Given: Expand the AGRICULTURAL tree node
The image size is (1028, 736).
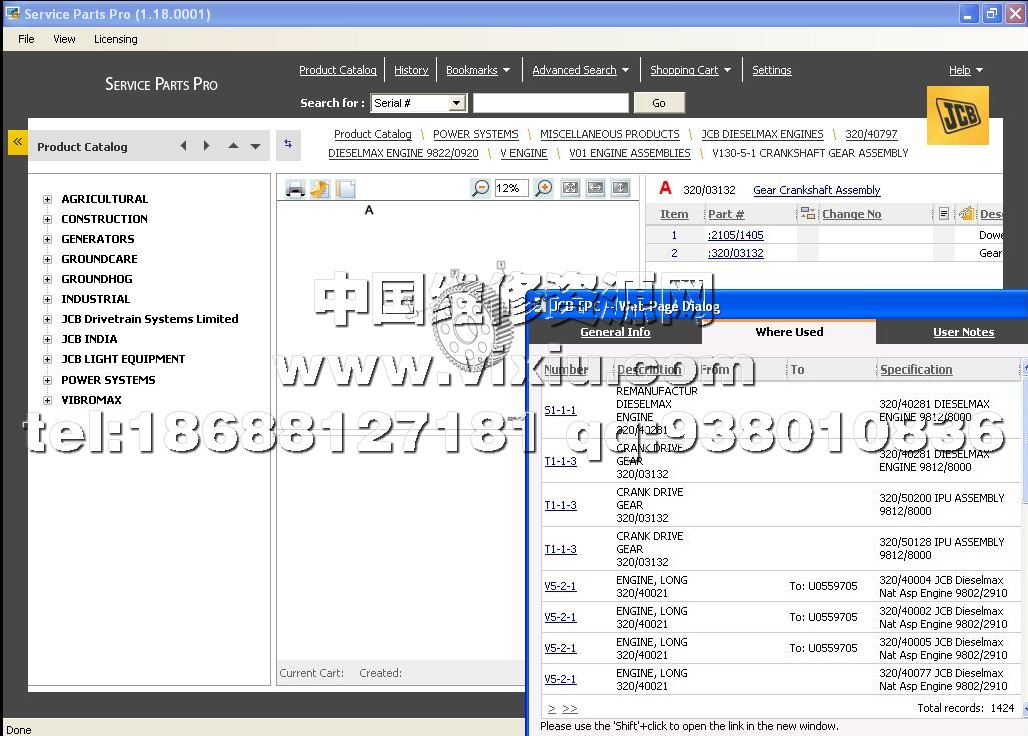Looking at the screenshot, I should (x=47, y=199).
